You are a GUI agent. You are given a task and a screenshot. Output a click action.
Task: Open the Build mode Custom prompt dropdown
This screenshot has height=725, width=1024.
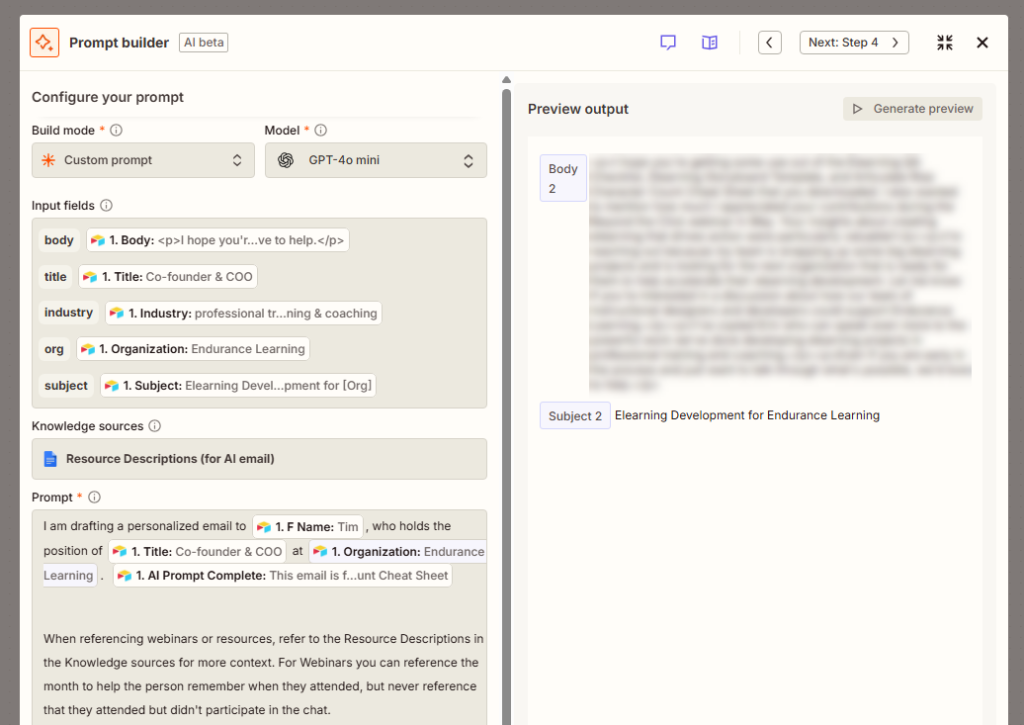pos(143,160)
